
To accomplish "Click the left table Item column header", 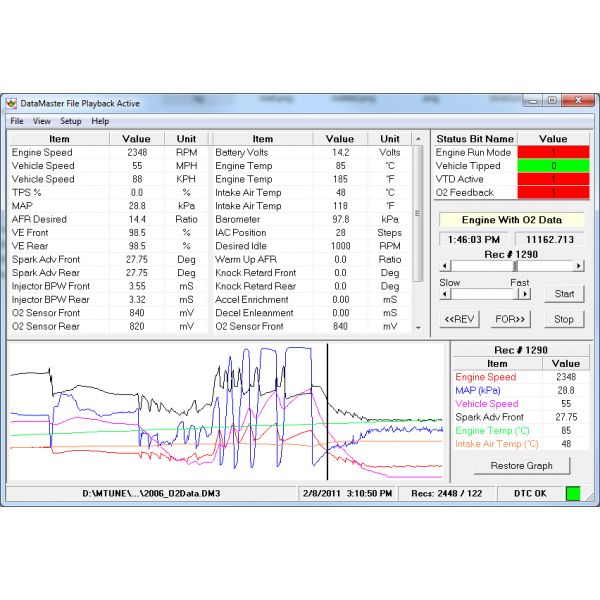I will [59, 139].
